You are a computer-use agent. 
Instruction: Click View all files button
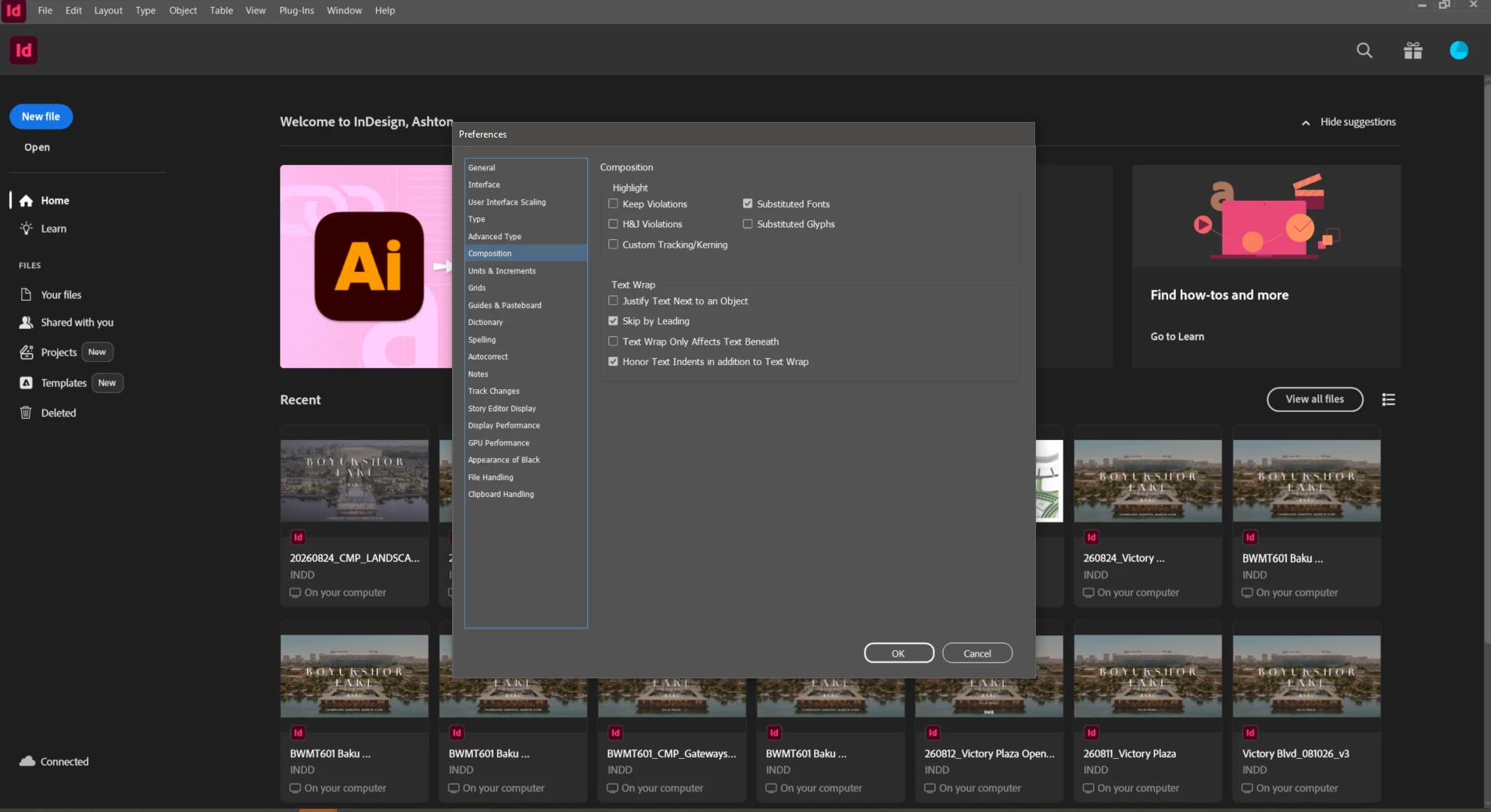pyautogui.click(x=1315, y=399)
